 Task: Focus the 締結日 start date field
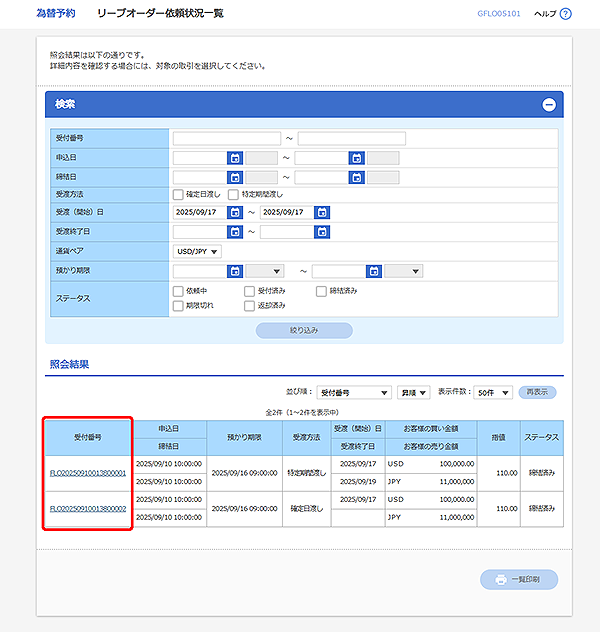[x=200, y=177]
